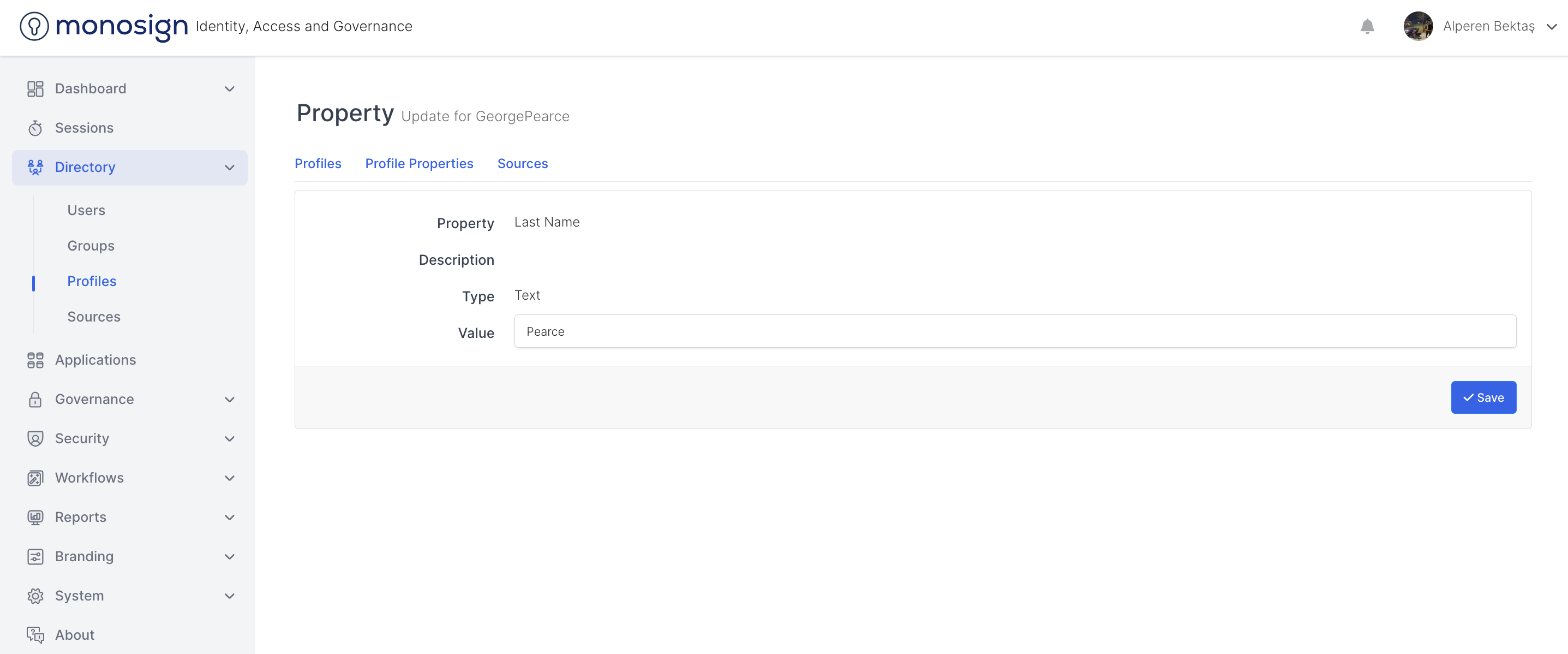The height and width of the screenshot is (654, 1568).
Task: Open Users in the Directory submenu
Action: tap(86, 210)
